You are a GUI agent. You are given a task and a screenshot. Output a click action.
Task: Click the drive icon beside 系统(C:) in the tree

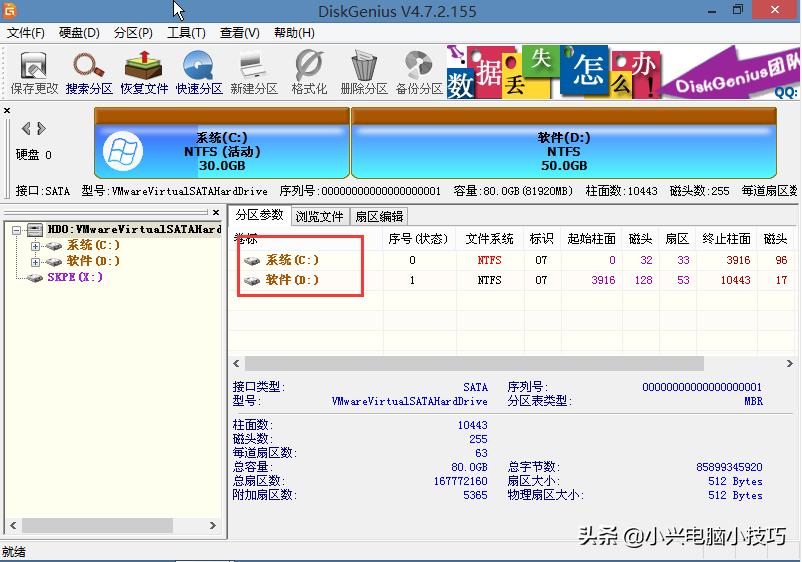click(54, 246)
